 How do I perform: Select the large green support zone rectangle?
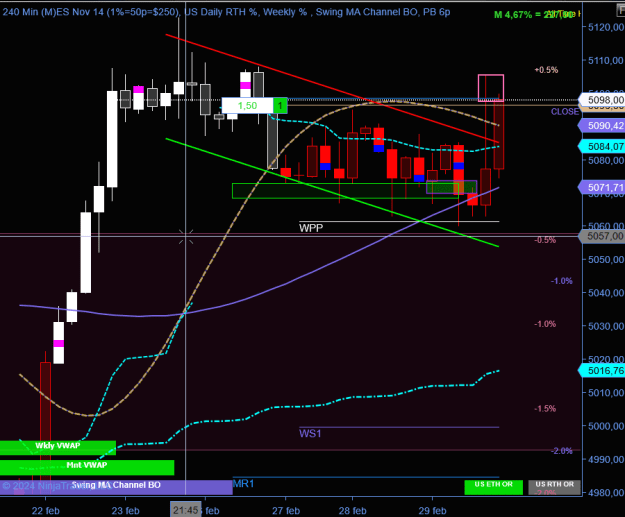345,191
